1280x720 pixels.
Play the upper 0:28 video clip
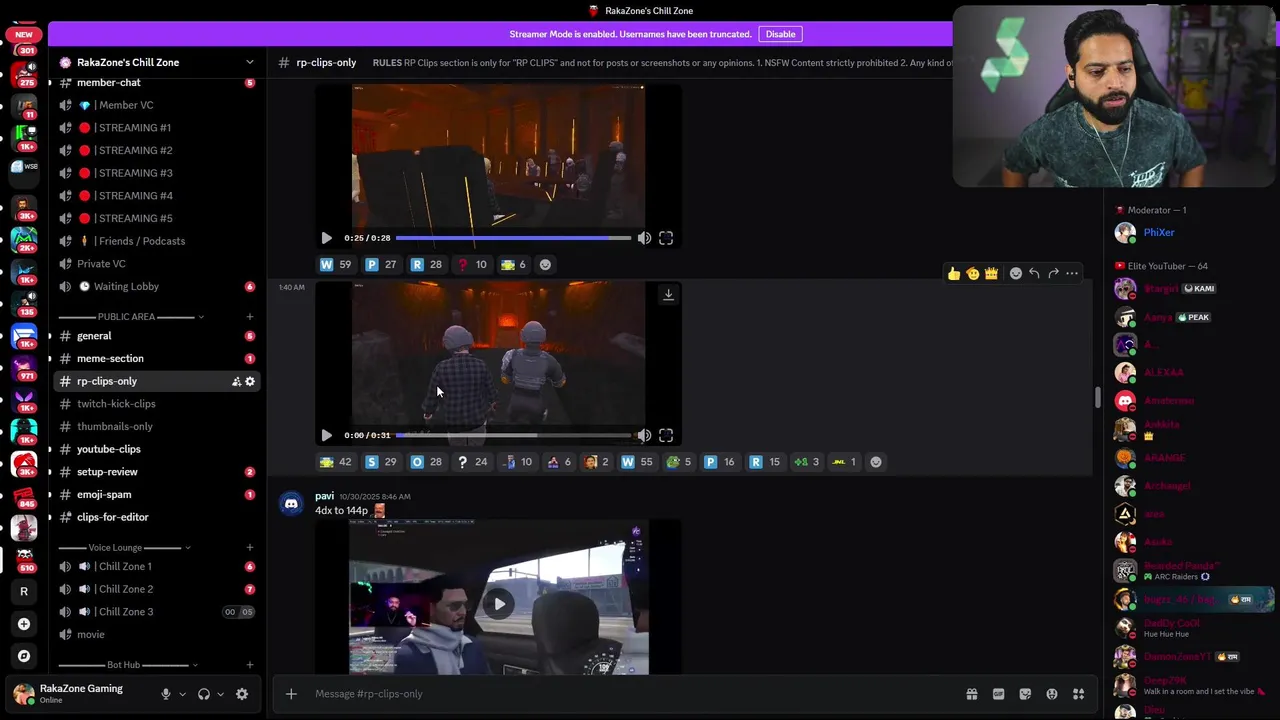click(326, 238)
